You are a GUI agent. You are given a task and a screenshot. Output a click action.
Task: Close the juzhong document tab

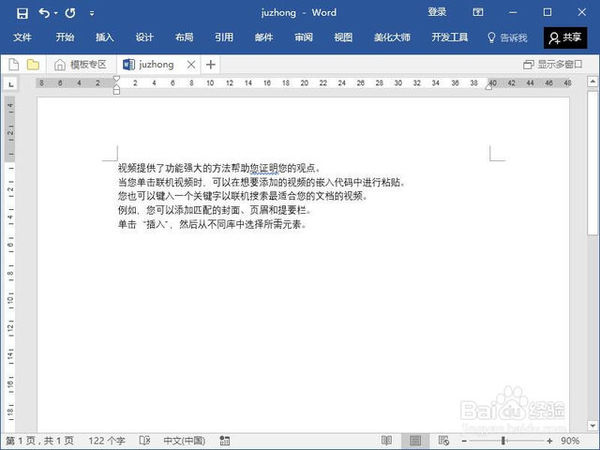point(191,65)
